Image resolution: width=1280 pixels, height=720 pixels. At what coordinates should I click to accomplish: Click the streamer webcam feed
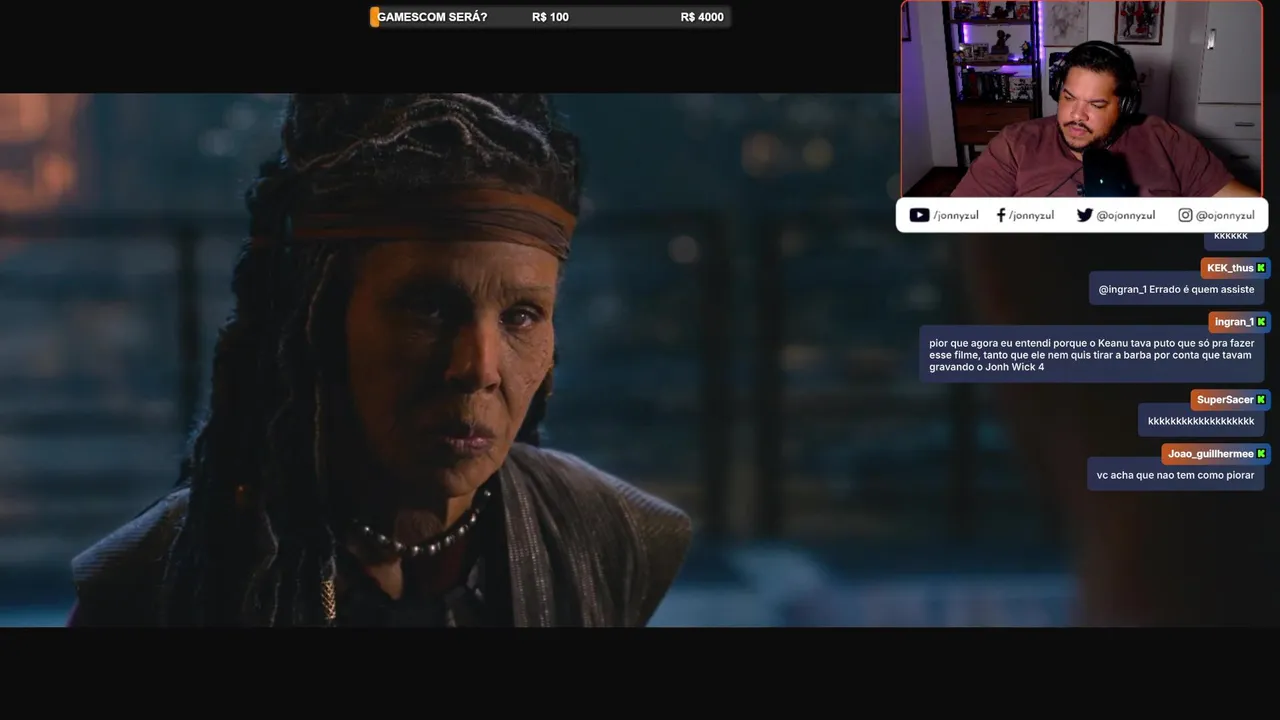1082,99
